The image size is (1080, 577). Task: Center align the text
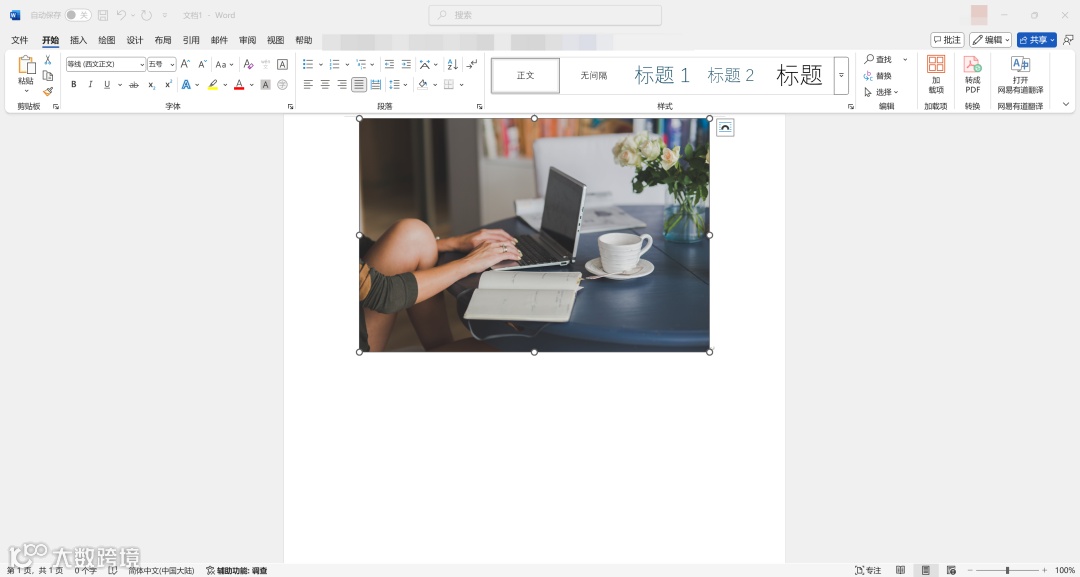[325, 85]
